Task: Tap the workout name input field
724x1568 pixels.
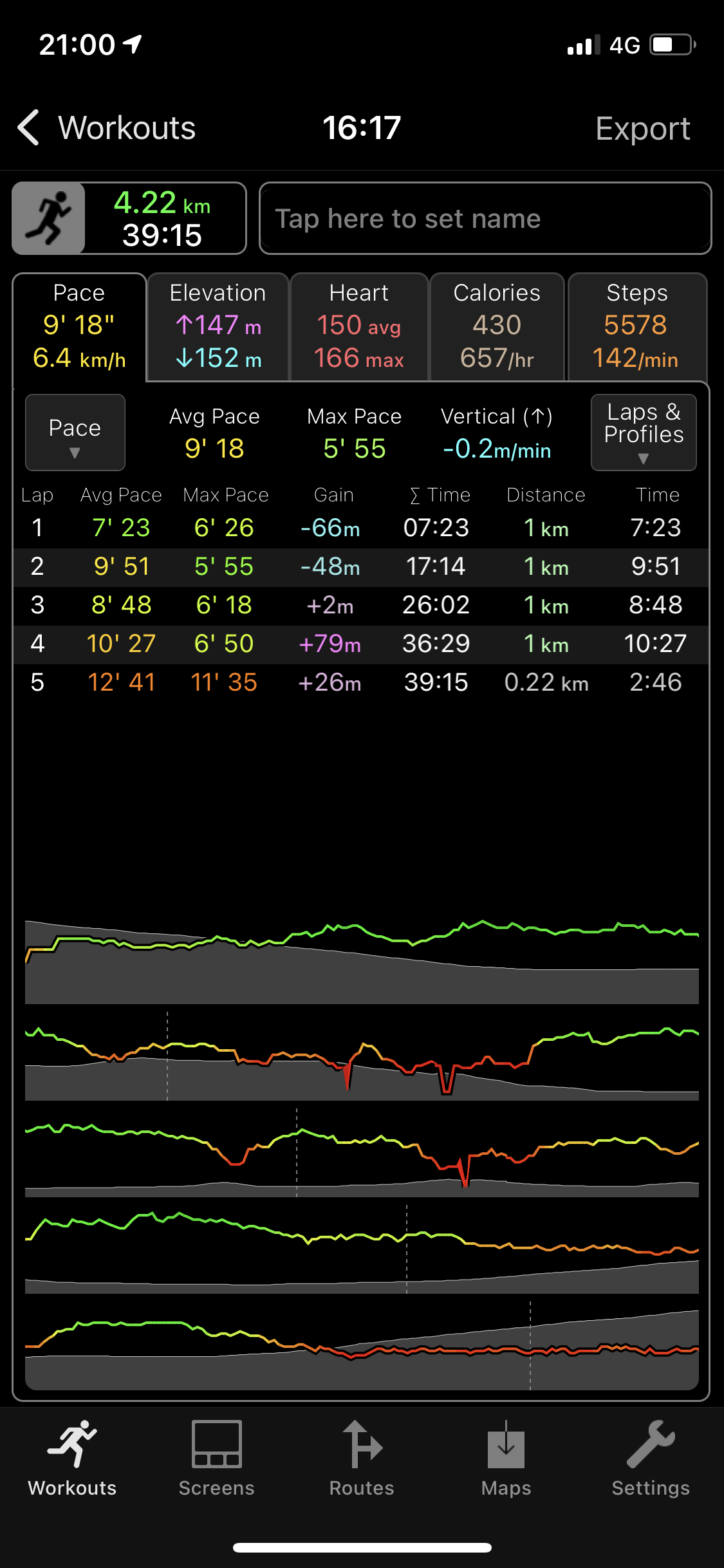Action: pyautogui.click(x=485, y=219)
